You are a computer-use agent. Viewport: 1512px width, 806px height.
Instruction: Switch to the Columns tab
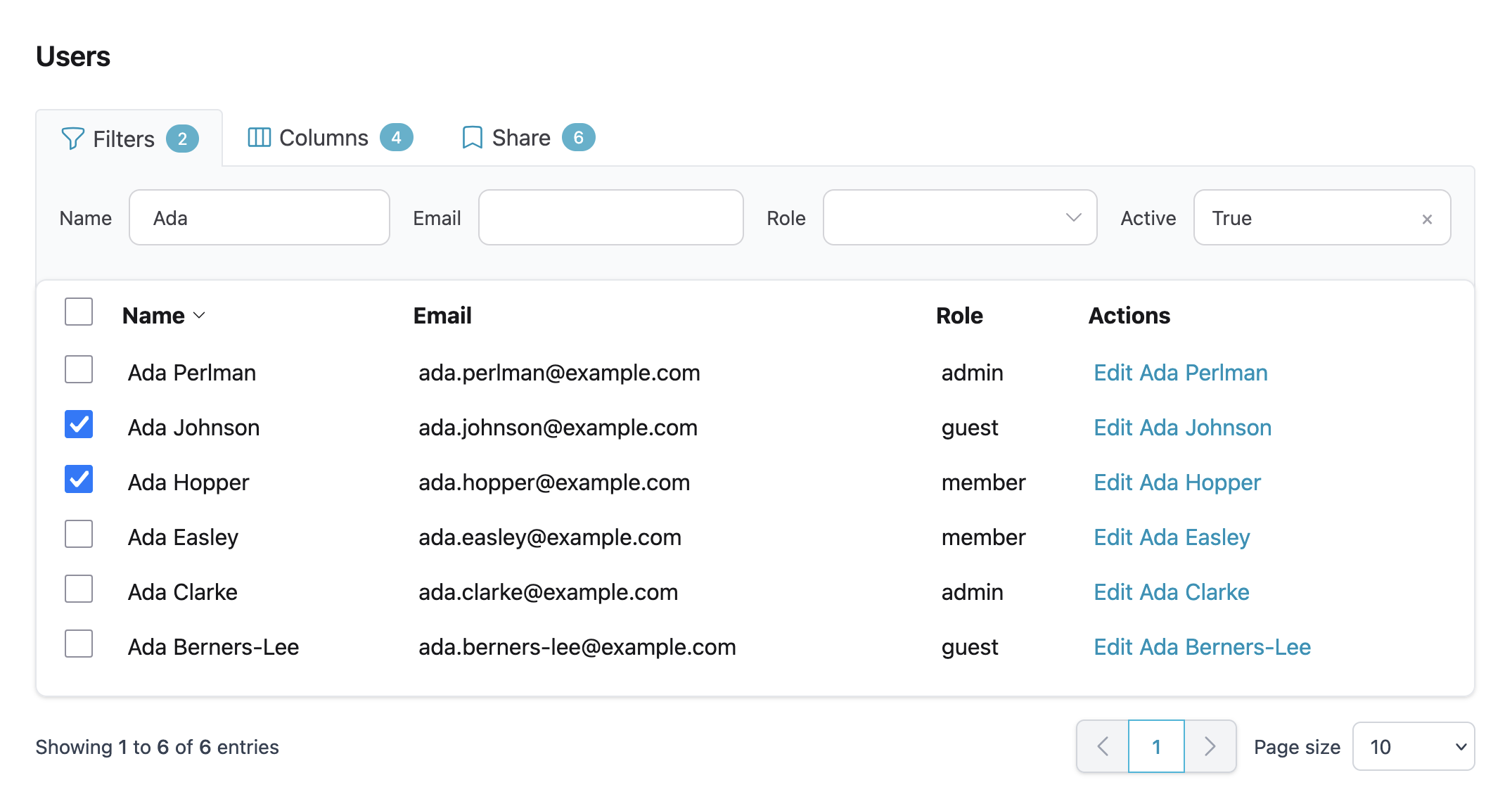pyautogui.click(x=330, y=138)
